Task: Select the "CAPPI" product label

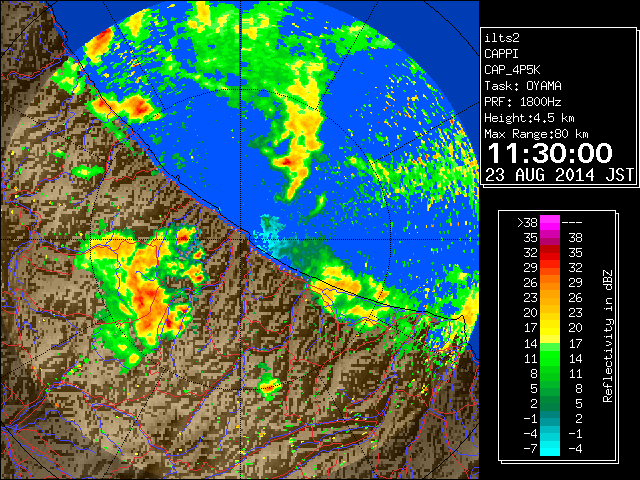Action: (x=501, y=54)
